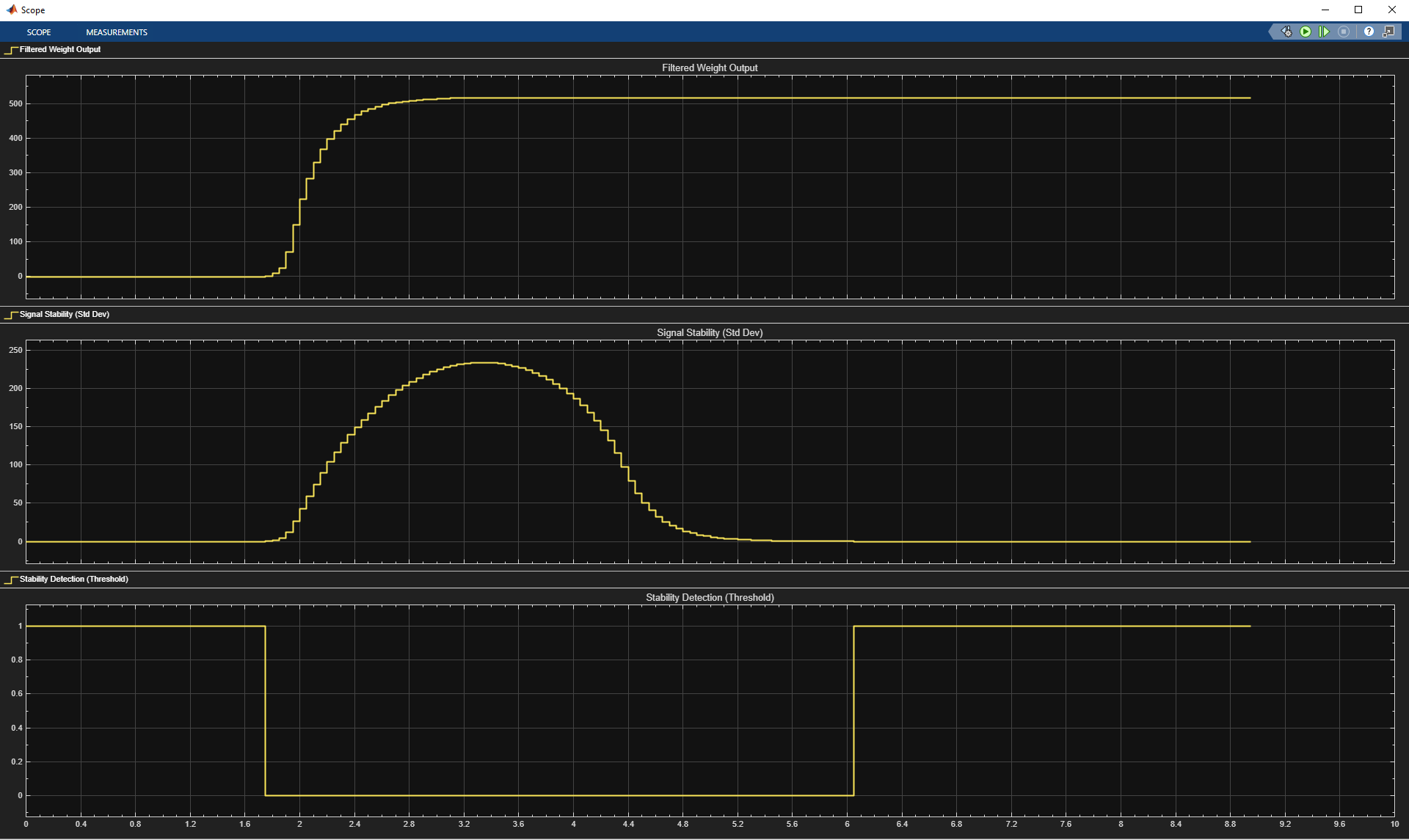Click line icon beside Signal Stability legend
The width and height of the screenshot is (1409, 840).
click(11, 315)
